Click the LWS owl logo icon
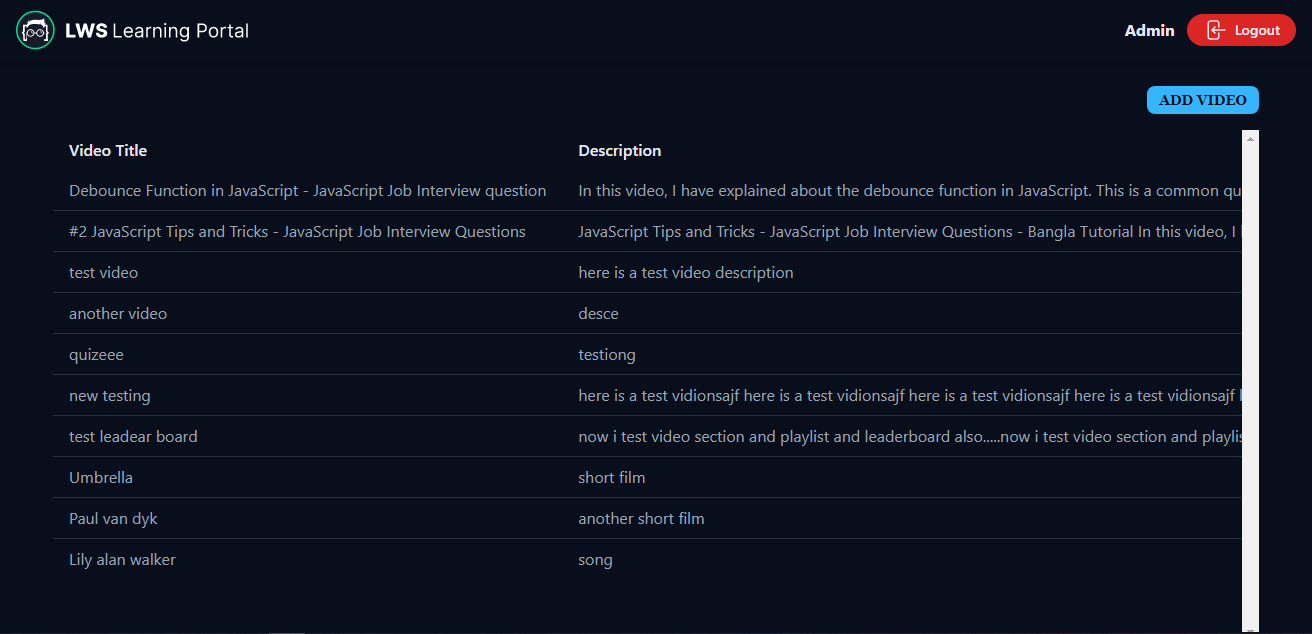 tap(35, 31)
